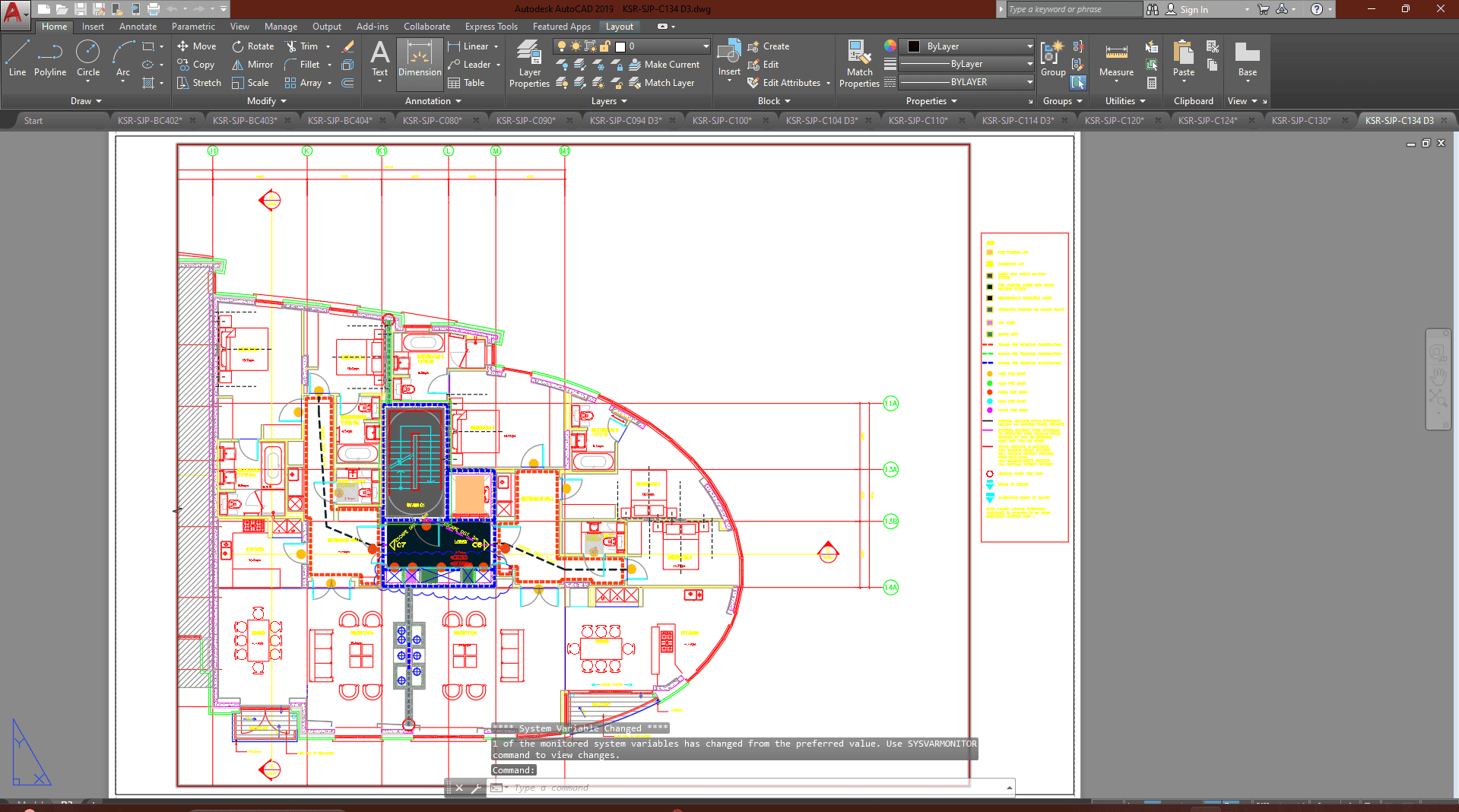Click the Stretch tool
The width and height of the screenshot is (1459, 812).
click(x=199, y=83)
